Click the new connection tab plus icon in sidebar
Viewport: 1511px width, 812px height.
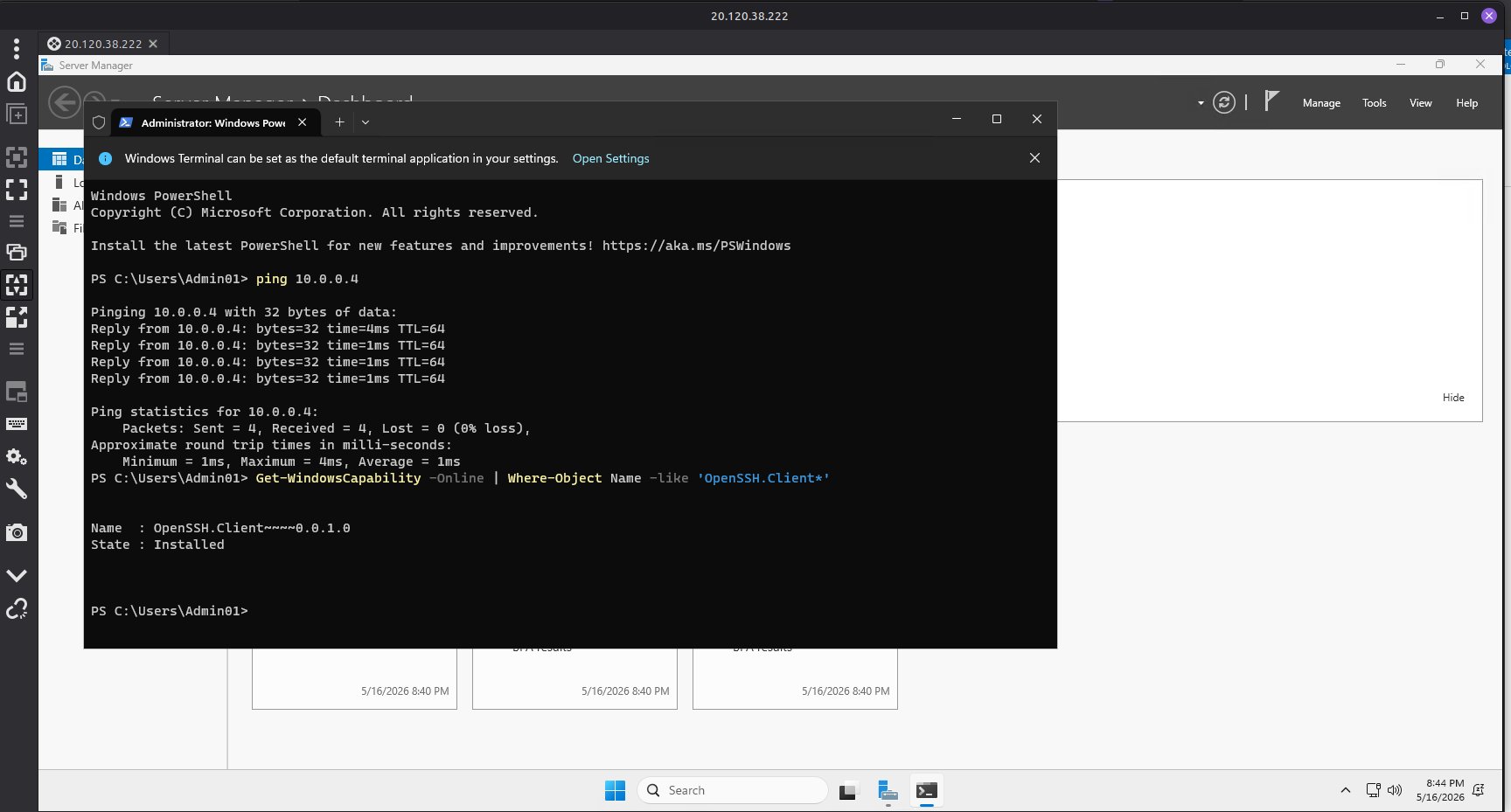pyautogui.click(x=17, y=114)
